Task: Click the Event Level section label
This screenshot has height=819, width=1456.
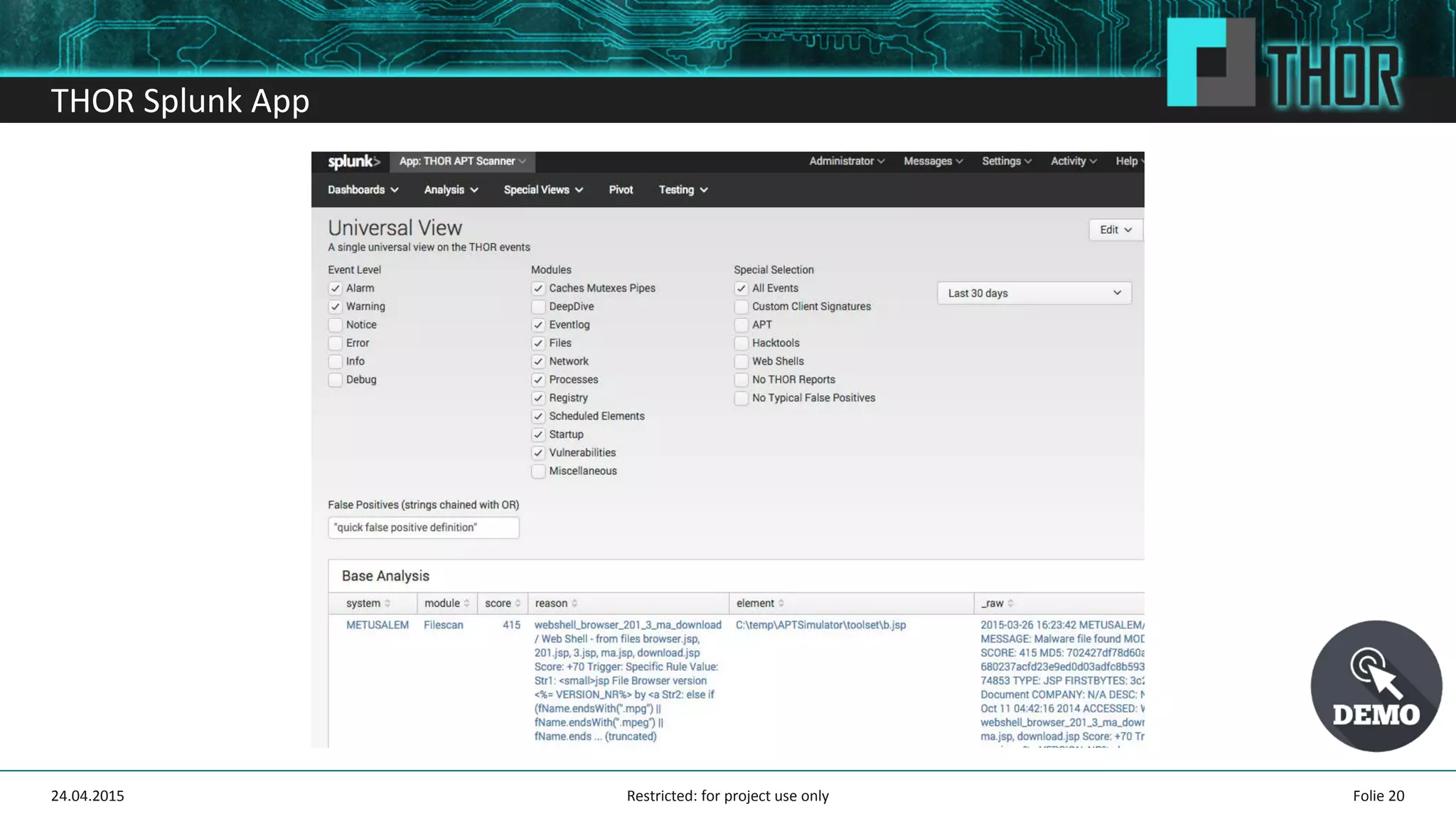Action: pyautogui.click(x=354, y=270)
